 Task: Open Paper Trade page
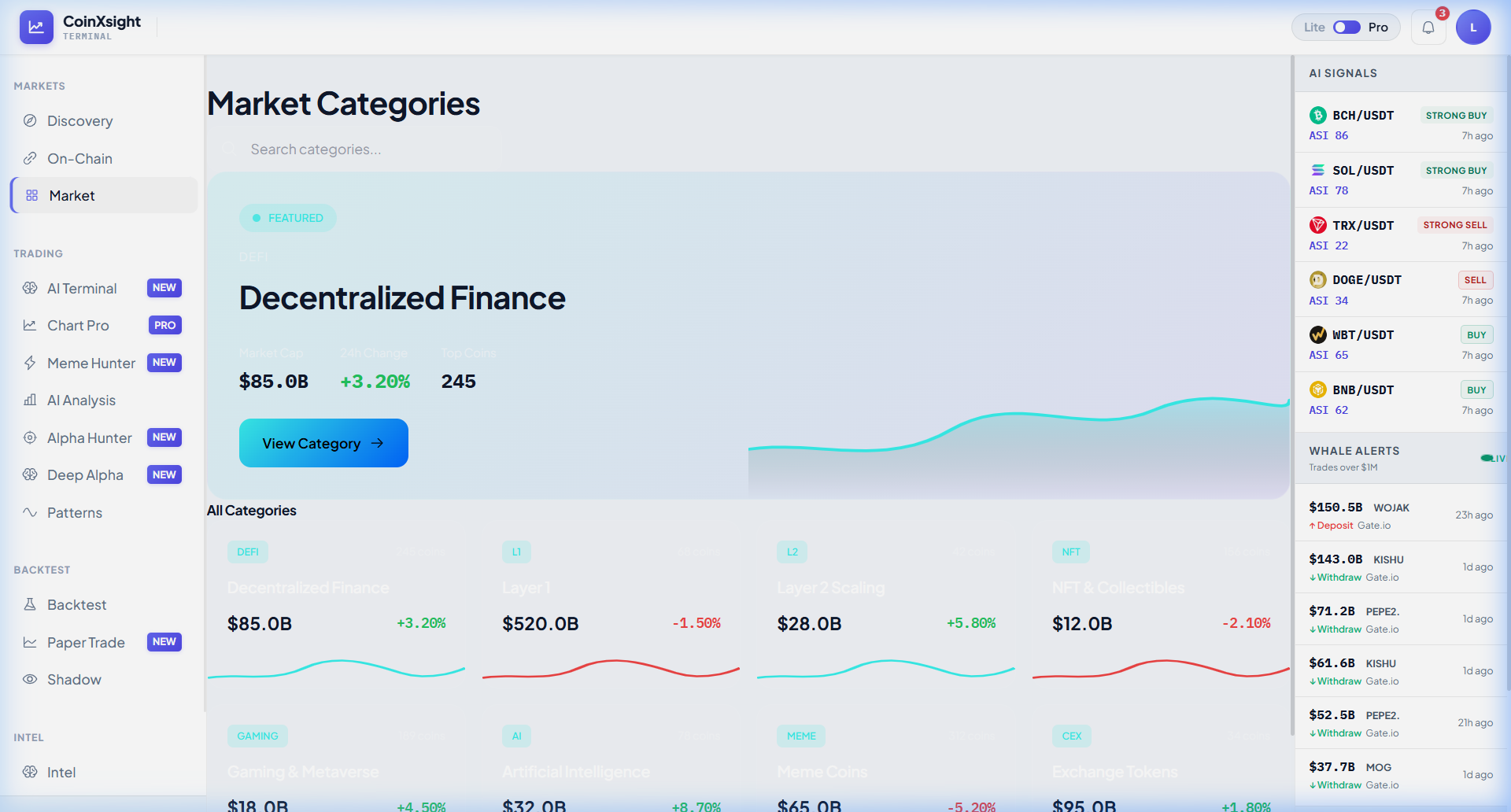point(104,642)
